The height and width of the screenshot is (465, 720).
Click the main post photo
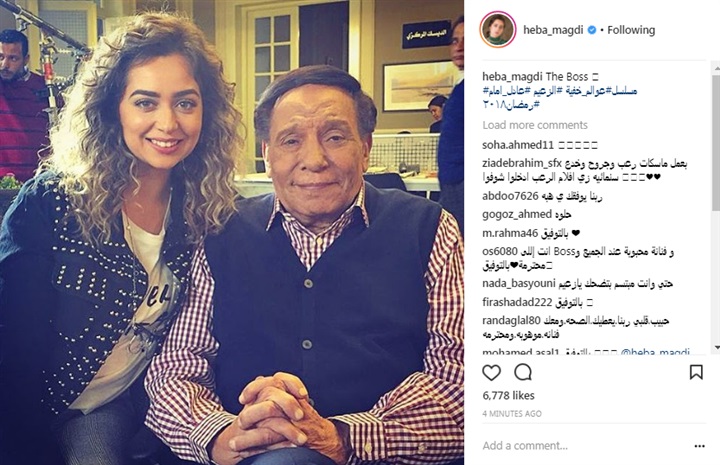[x=232, y=232]
